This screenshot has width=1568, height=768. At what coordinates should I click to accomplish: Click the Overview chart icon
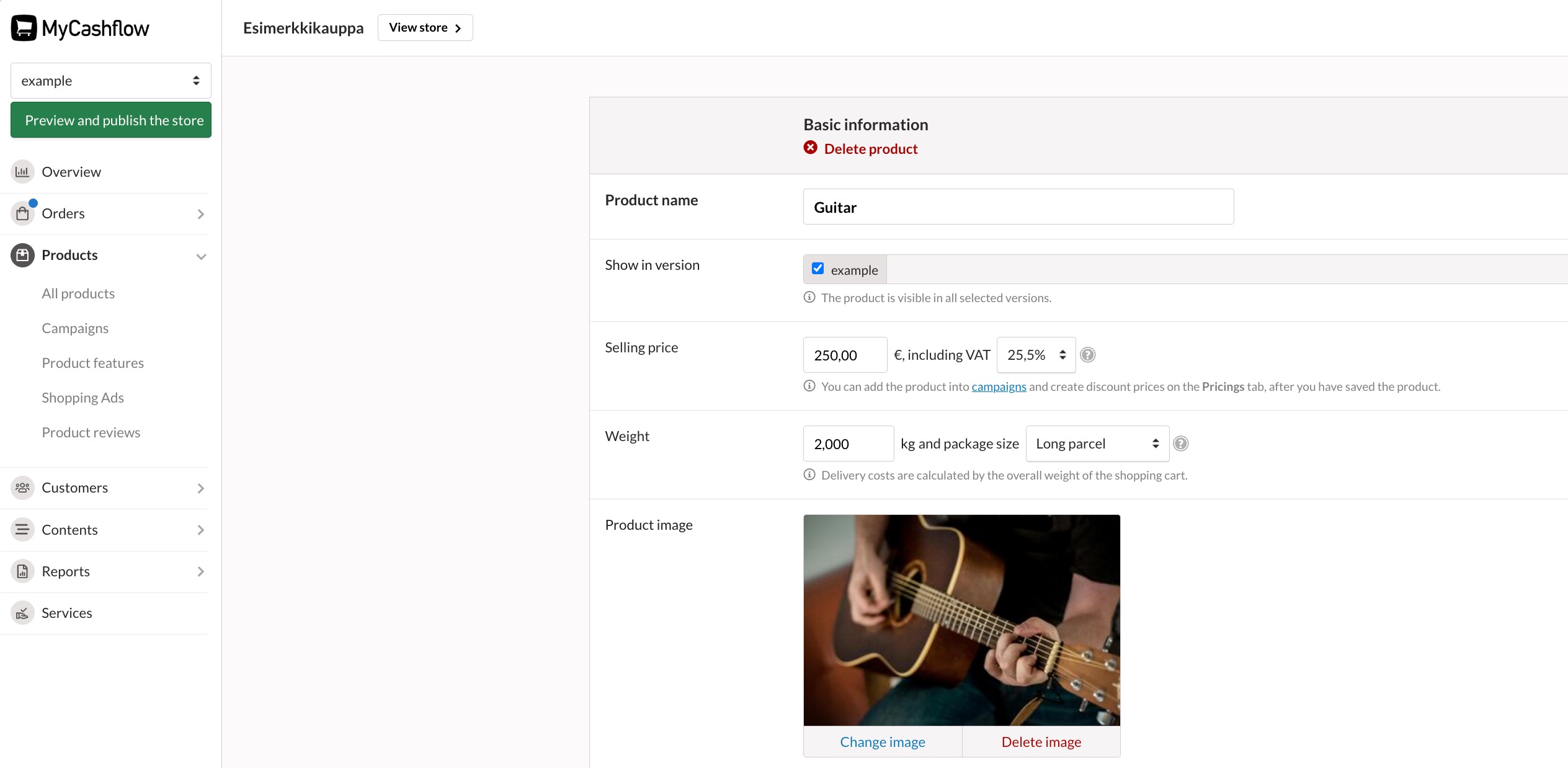pyautogui.click(x=22, y=172)
